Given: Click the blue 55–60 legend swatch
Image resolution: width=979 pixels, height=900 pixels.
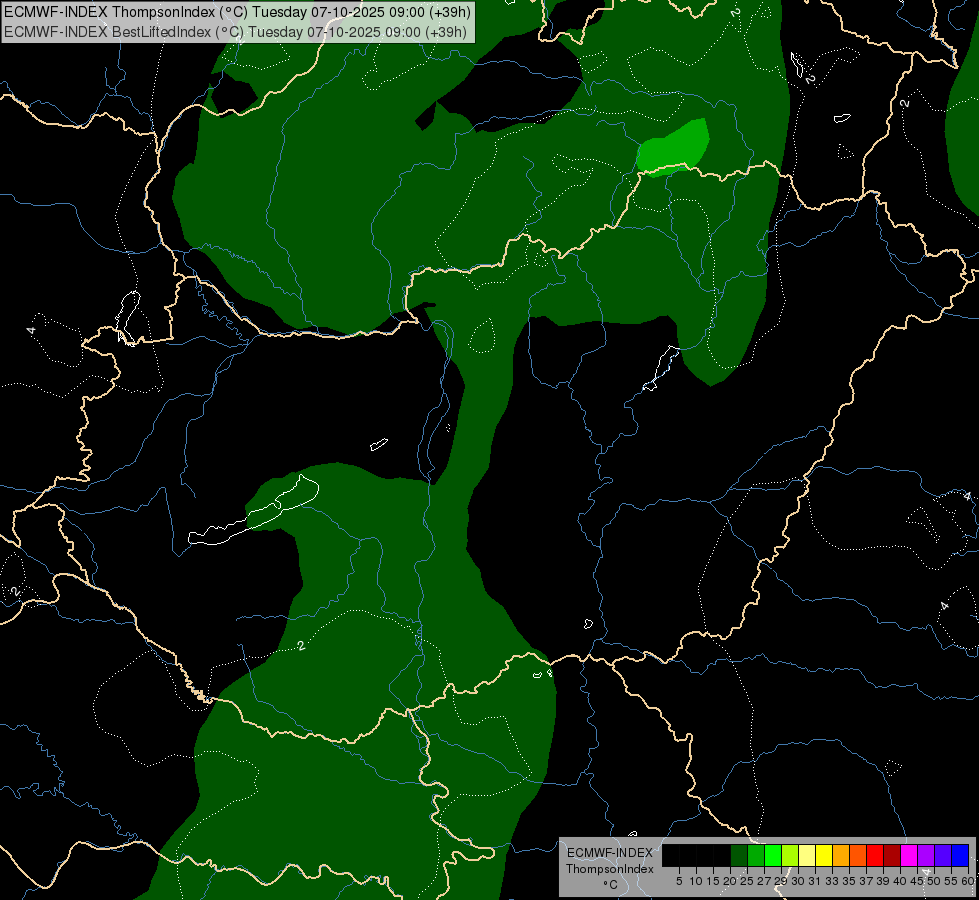Looking at the screenshot, I should pos(960,855).
